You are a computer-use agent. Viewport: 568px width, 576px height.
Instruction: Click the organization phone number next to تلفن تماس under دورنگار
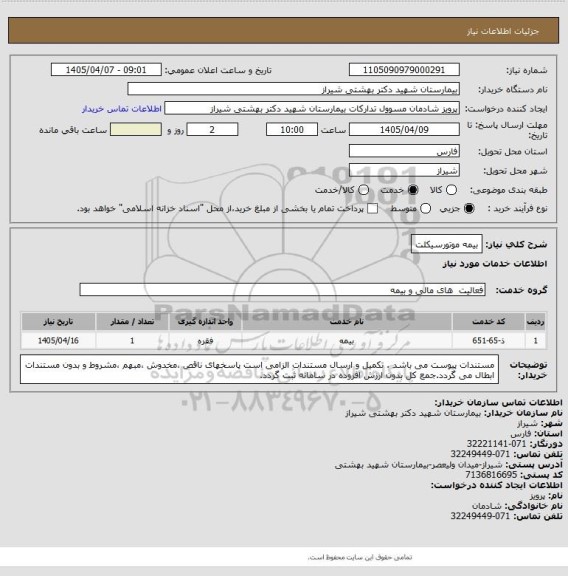pyautogui.click(x=480, y=454)
